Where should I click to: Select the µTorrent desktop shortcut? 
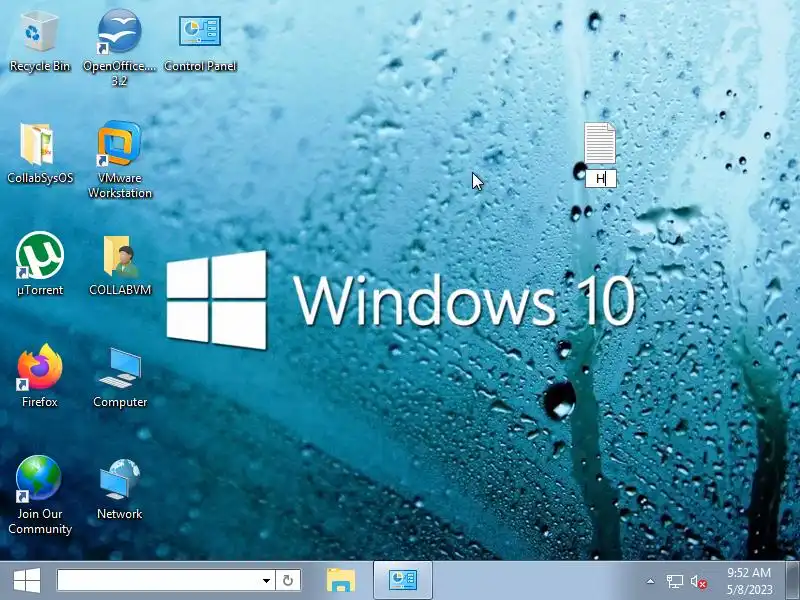[40, 255]
